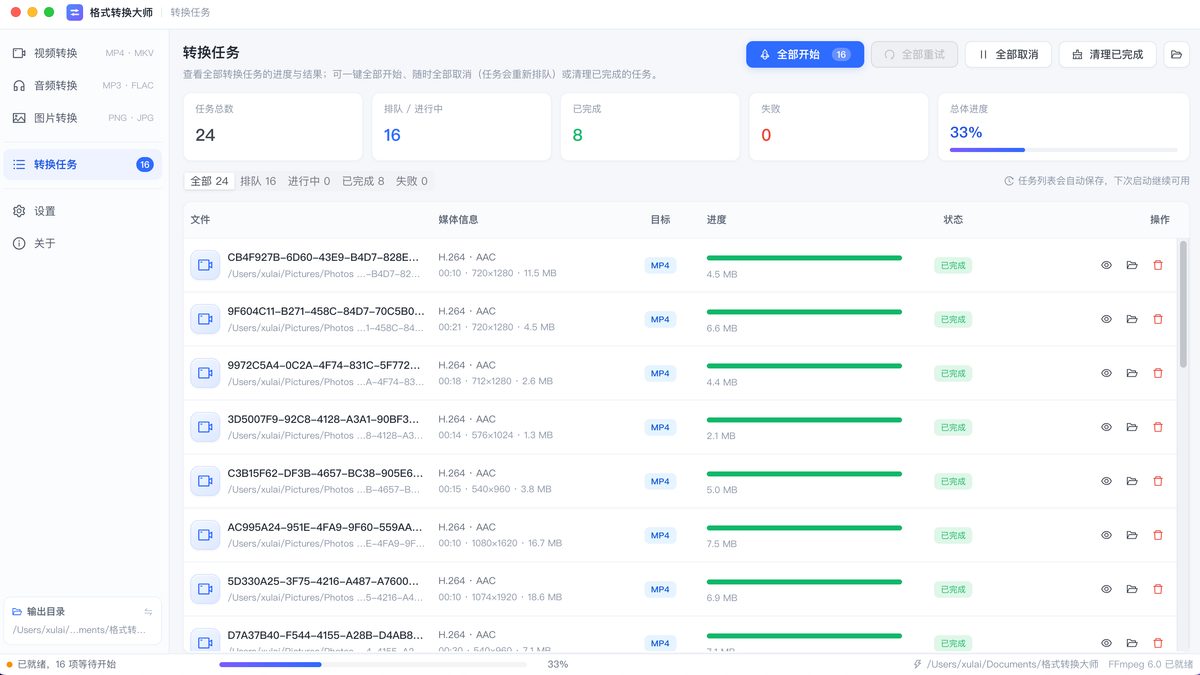Click the 全部取消 button

[x=1008, y=54]
